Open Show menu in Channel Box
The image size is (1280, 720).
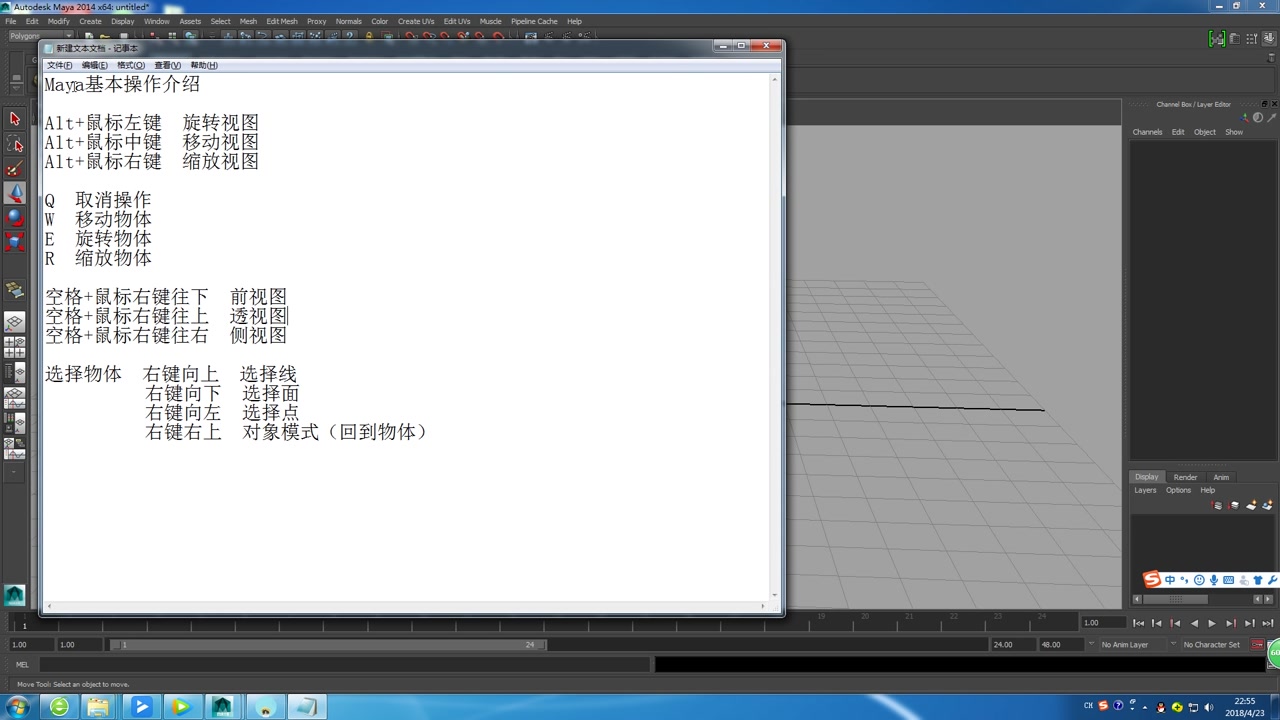coord(1234,132)
